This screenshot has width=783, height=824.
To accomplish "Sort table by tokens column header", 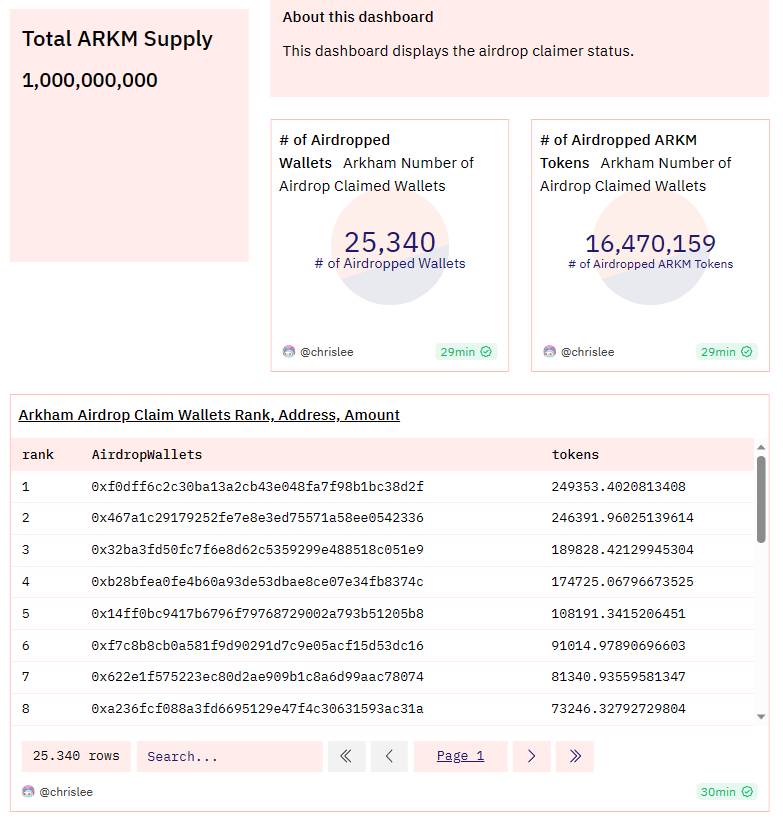I will (575, 455).
